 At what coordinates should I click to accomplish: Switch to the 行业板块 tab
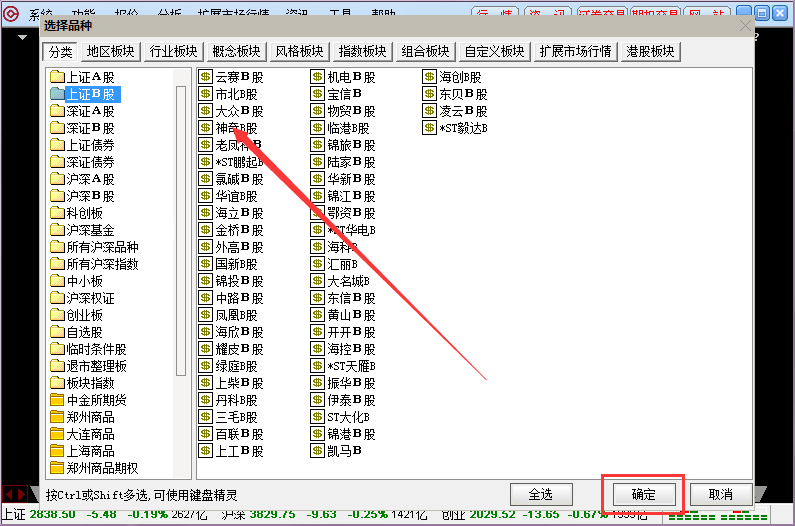pyautogui.click(x=173, y=52)
